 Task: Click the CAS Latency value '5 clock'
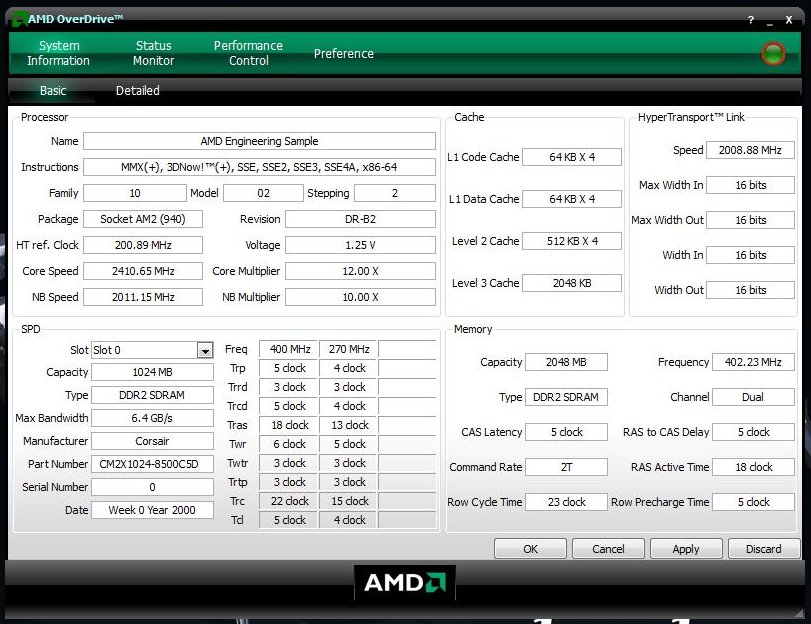566,432
